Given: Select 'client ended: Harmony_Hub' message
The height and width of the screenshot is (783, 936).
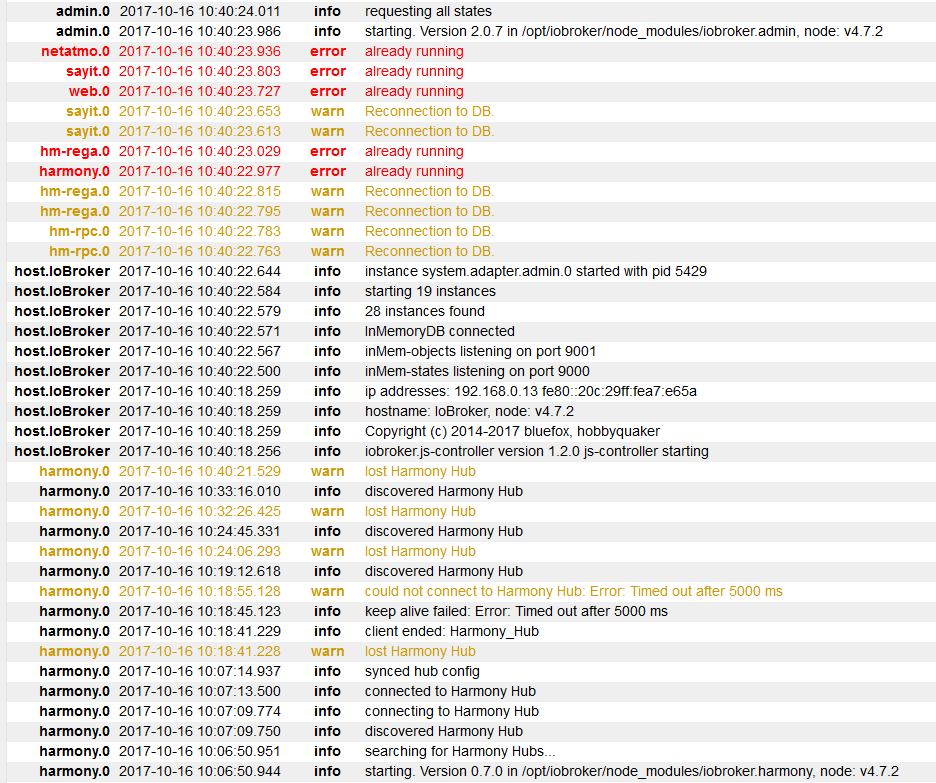Looking at the screenshot, I should pos(451,631).
